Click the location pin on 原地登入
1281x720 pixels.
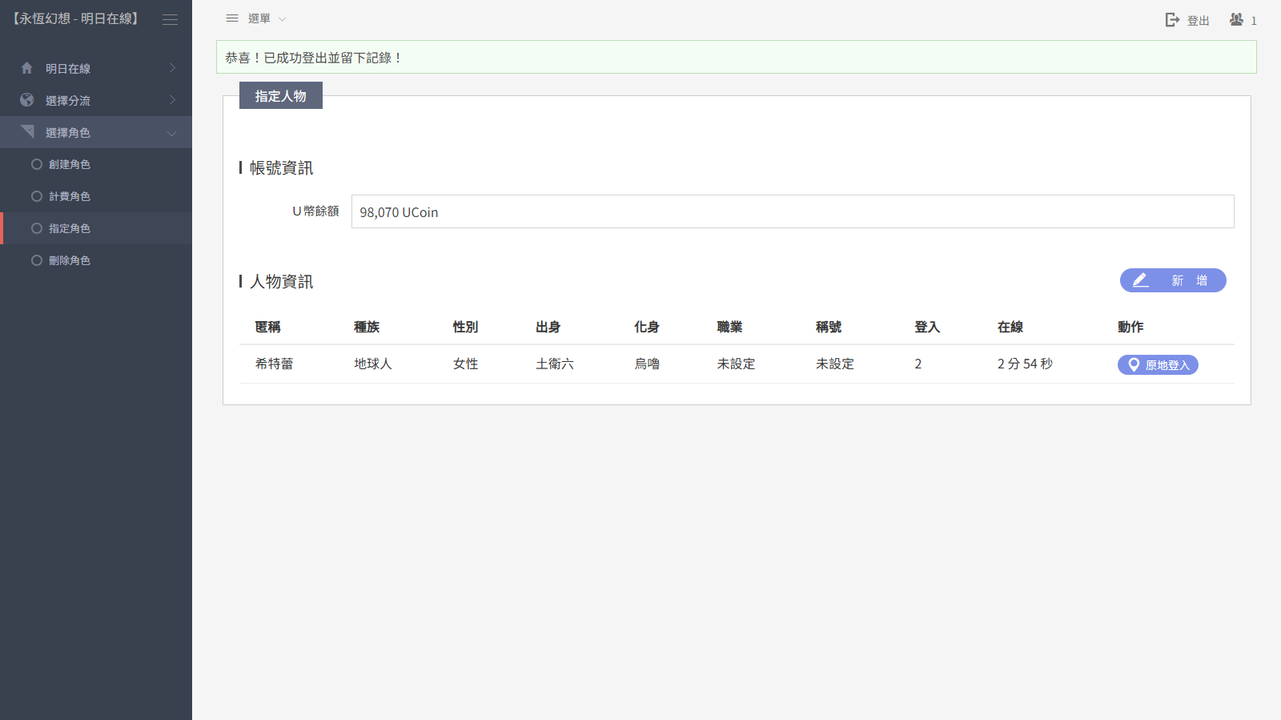click(1133, 365)
